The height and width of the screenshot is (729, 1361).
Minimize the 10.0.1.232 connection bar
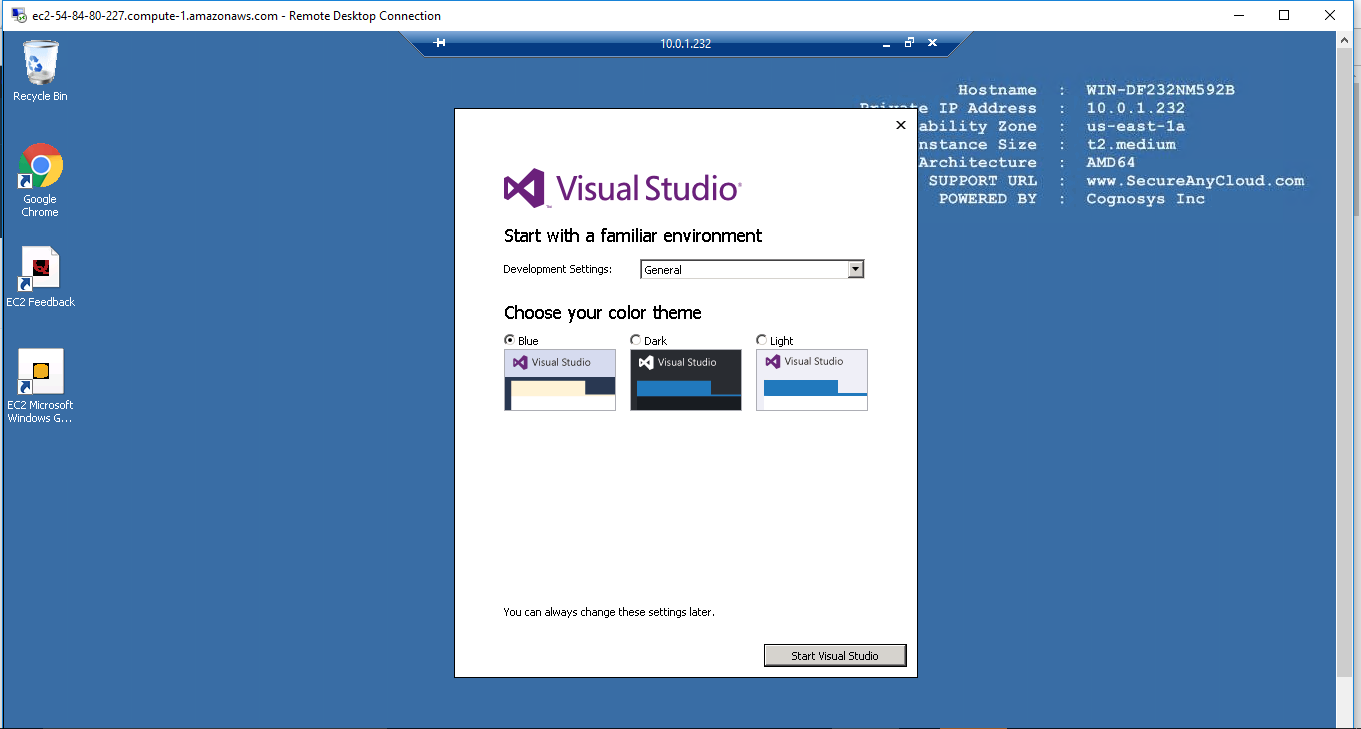click(x=886, y=43)
